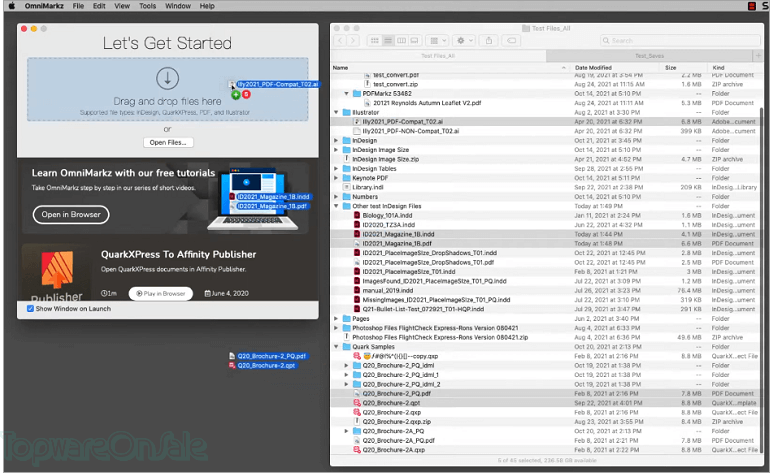Viewport: 770px width, 473px height.
Task: Click the Affinity Publisher tutorial thumbnail
Action: pyautogui.click(x=56, y=272)
